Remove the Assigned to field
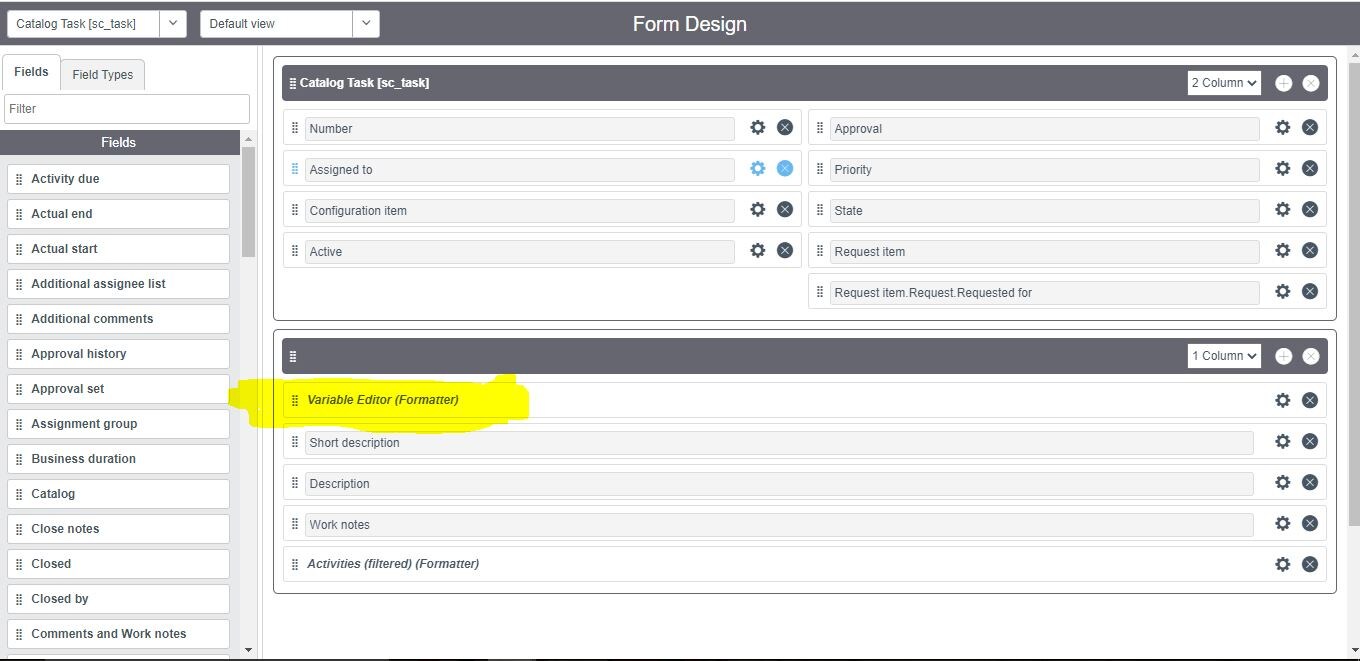Viewport: 1360px width, 661px height. [x=785, y=169]
